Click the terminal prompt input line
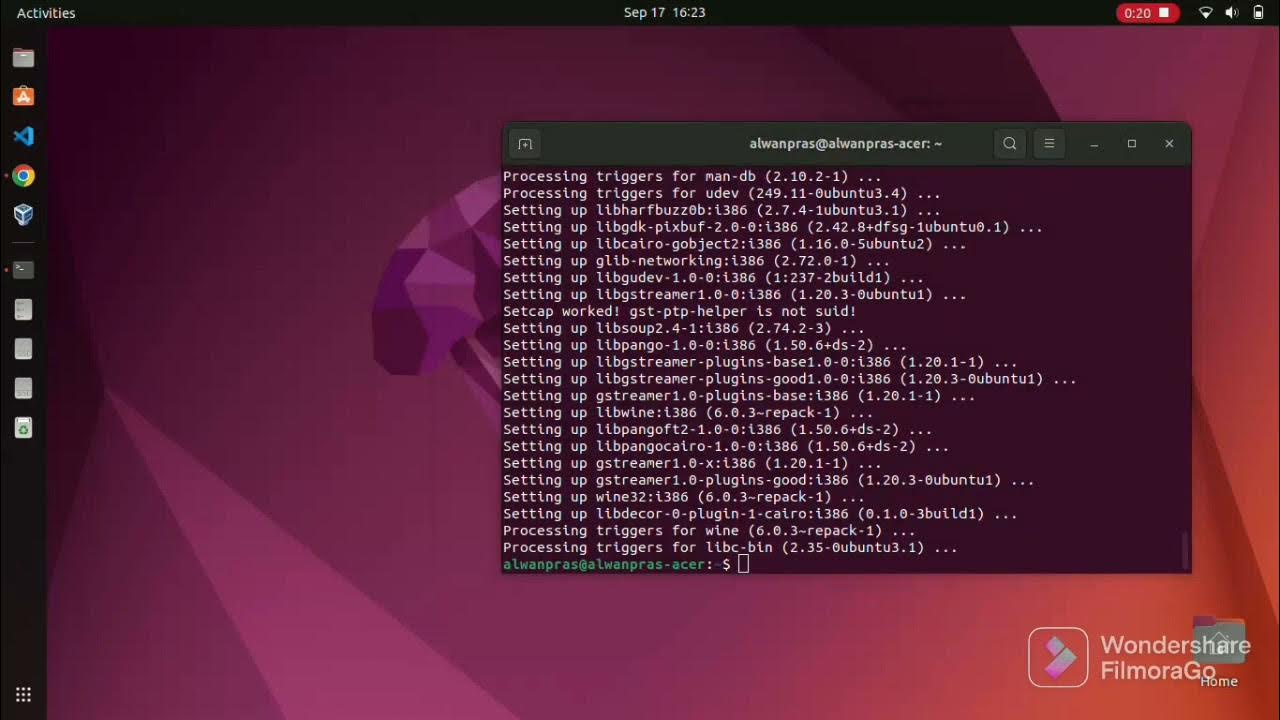The height and width of the screenshot is (720, 1280). click(x=844, y=564)
